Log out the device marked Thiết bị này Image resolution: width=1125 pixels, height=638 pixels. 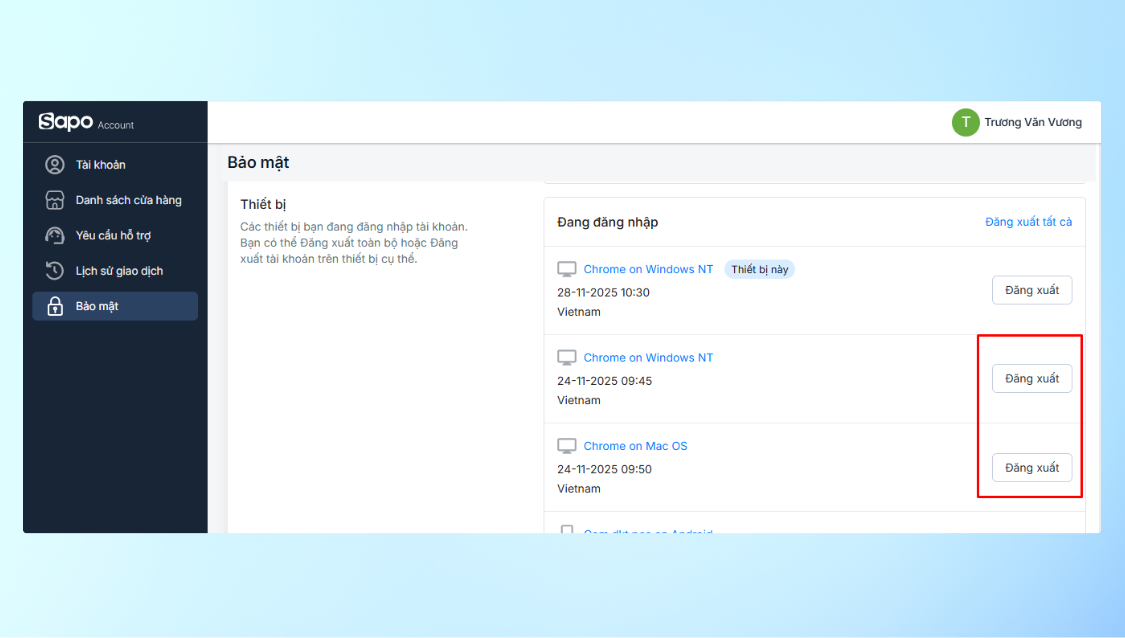tap(1031, 290)
